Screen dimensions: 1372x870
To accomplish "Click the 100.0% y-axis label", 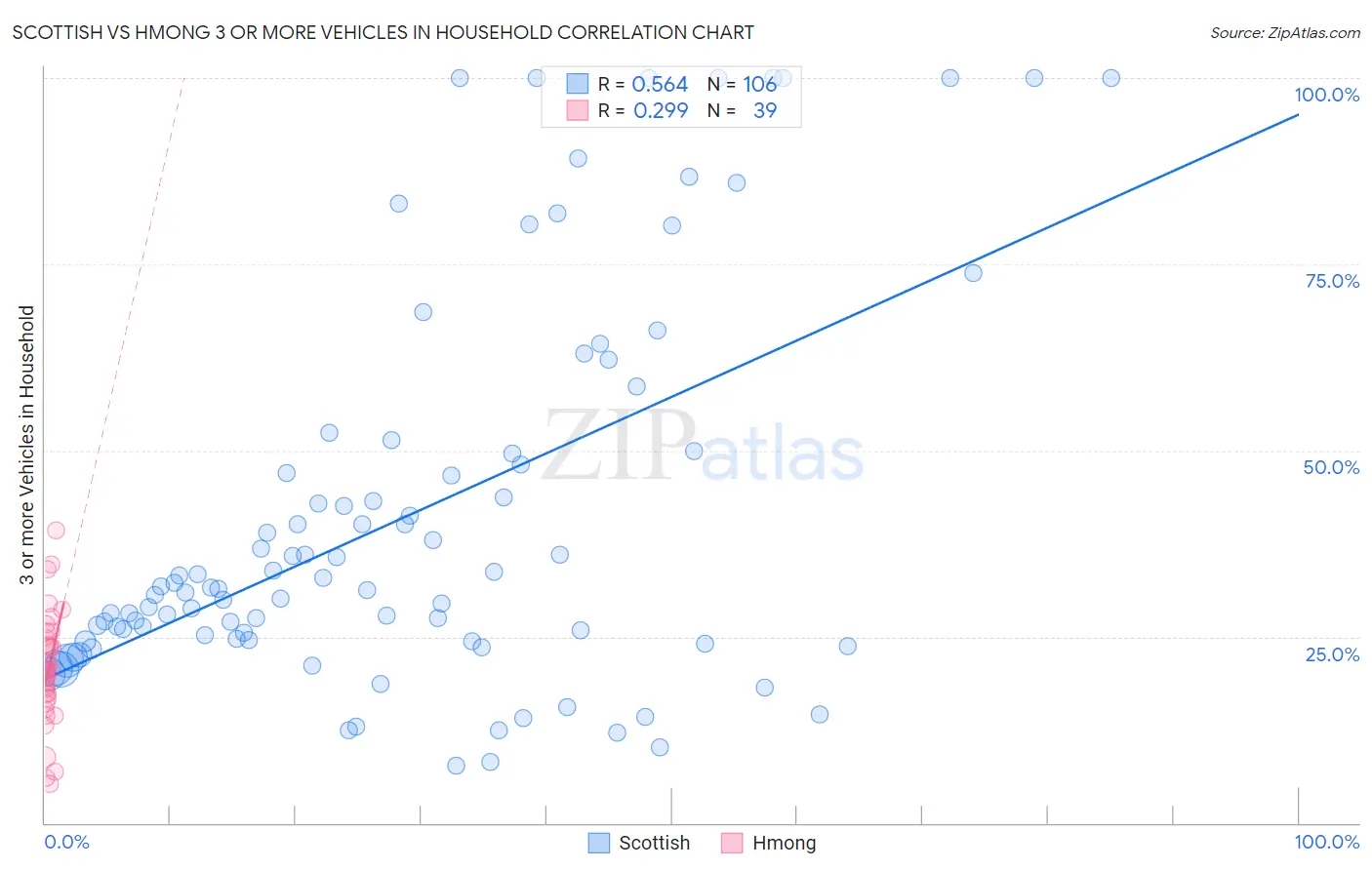I will point(1326,95).
